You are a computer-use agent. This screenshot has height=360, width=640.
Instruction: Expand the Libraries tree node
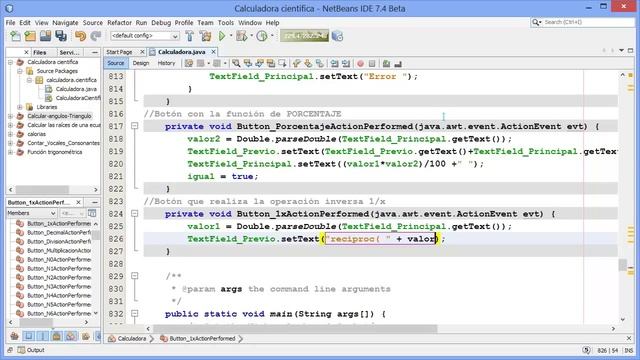tap(20, 107)
